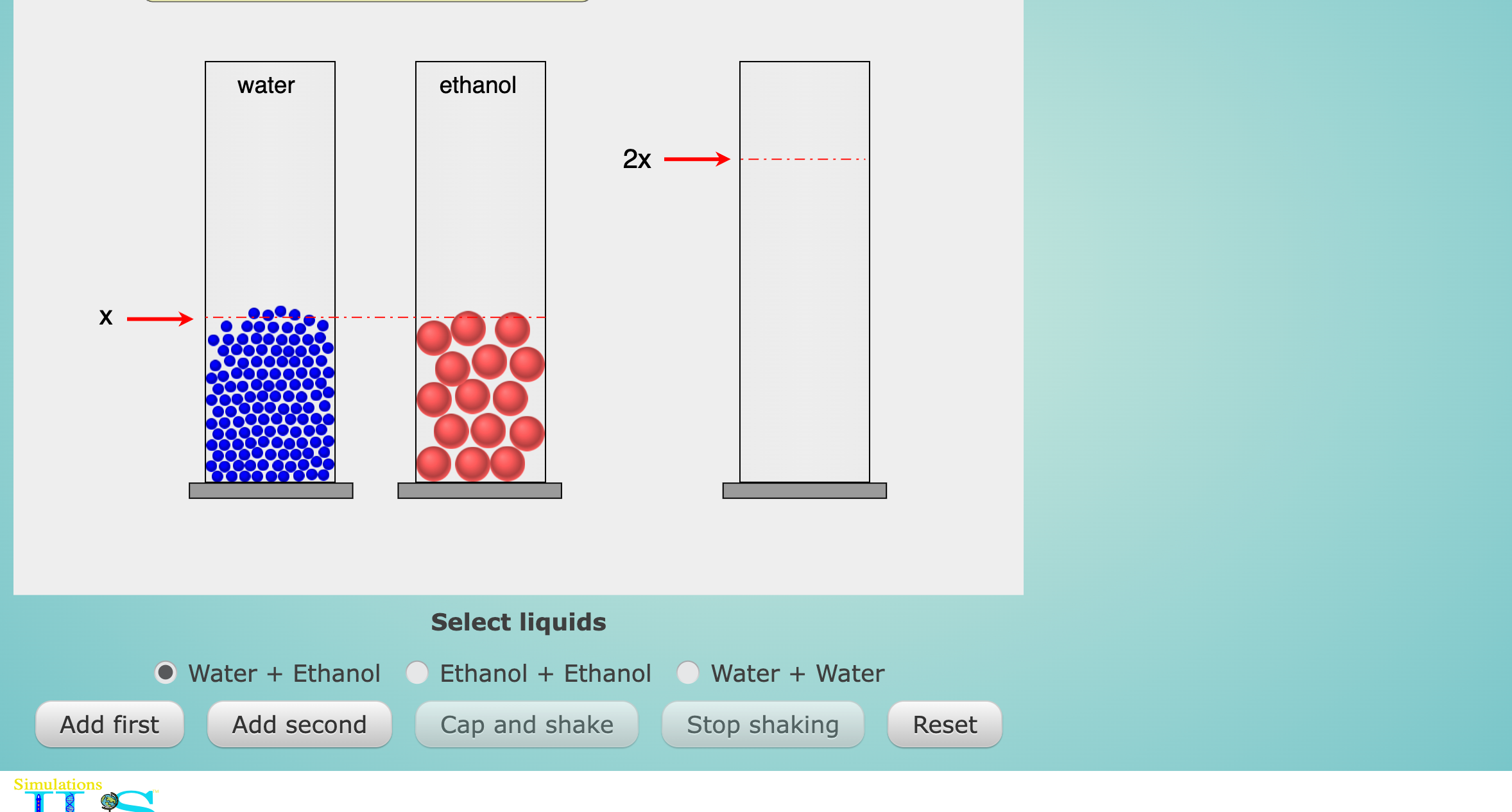Pick the Water + Water radio option

click(x=688, y=673)
